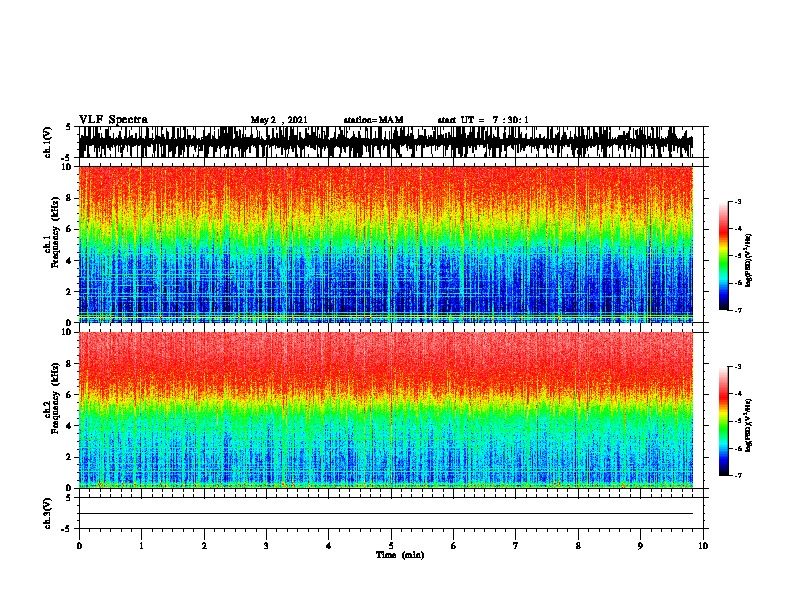Click time axis tick label "4"
Screen dimensions: 792x612
pyautogui.click(x=329, y=545)
